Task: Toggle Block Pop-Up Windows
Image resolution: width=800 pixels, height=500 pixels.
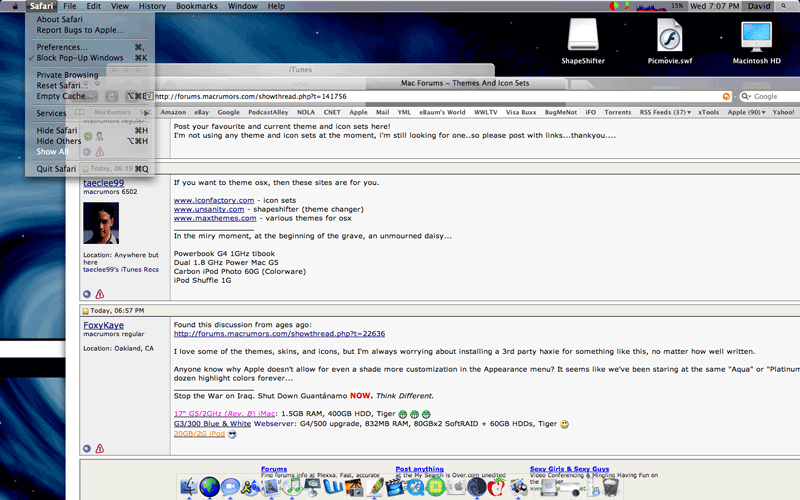Action: (90, 58)
